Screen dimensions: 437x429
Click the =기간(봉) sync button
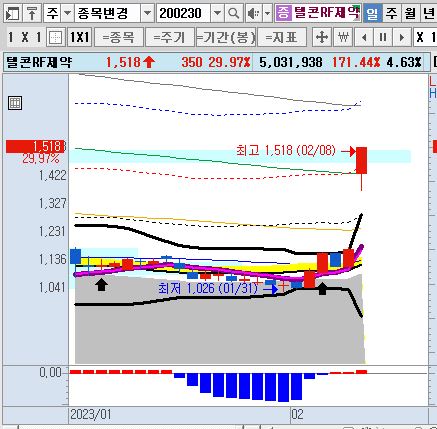(226, 37)
